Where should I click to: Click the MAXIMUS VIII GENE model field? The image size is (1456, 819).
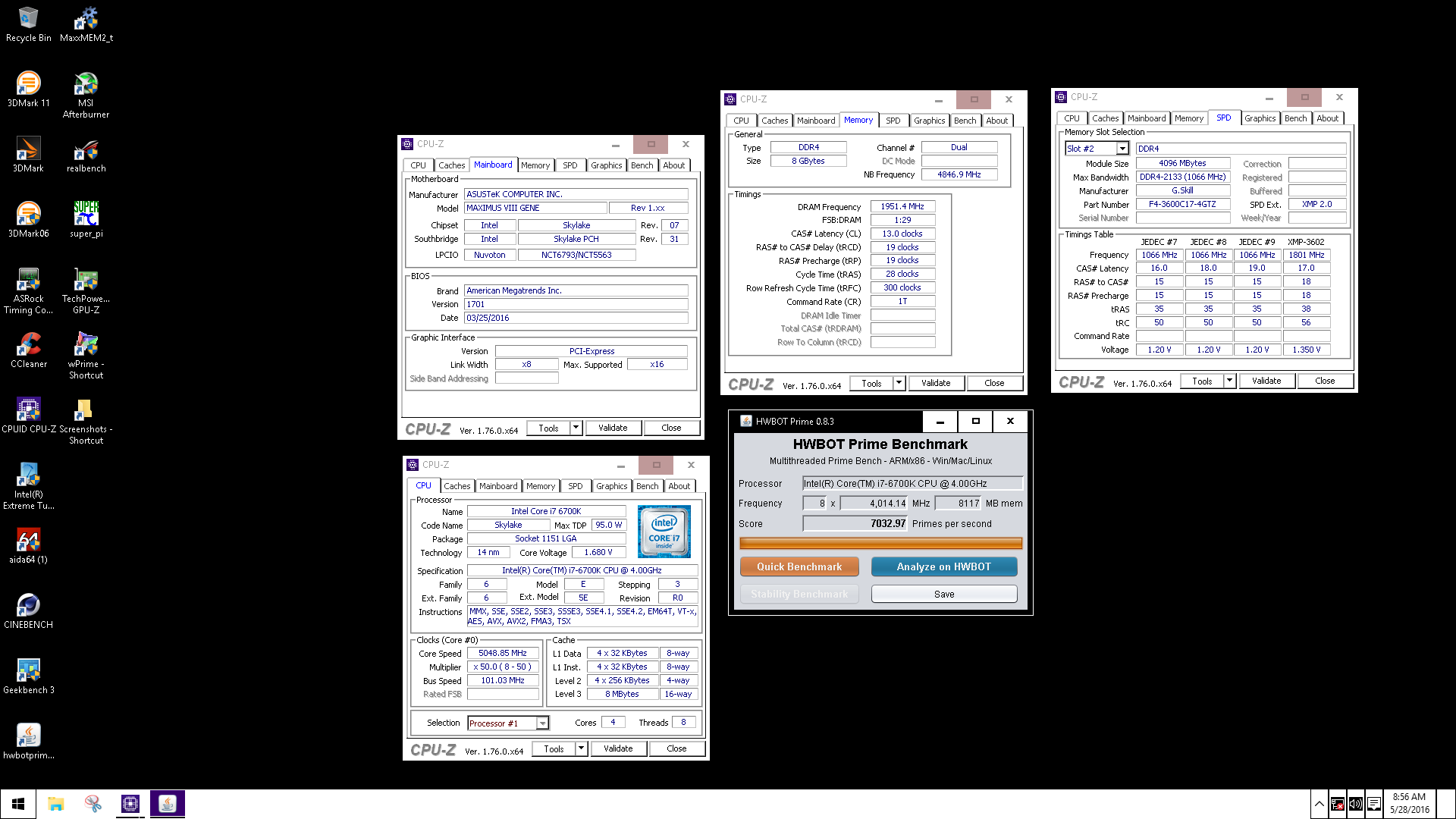pyautogui.click(x=535, y=208)
